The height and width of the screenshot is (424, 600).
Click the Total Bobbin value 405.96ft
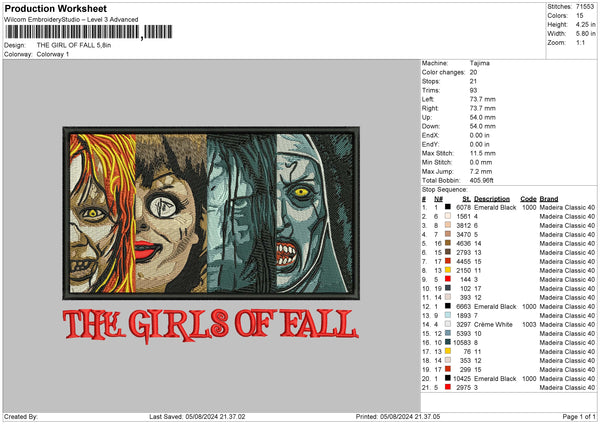(481, 180)
